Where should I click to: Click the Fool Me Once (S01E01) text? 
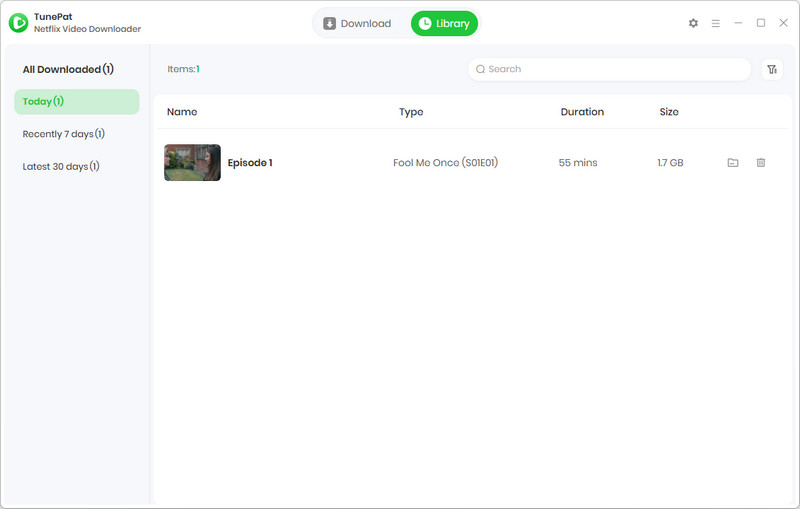pos(445,163)
